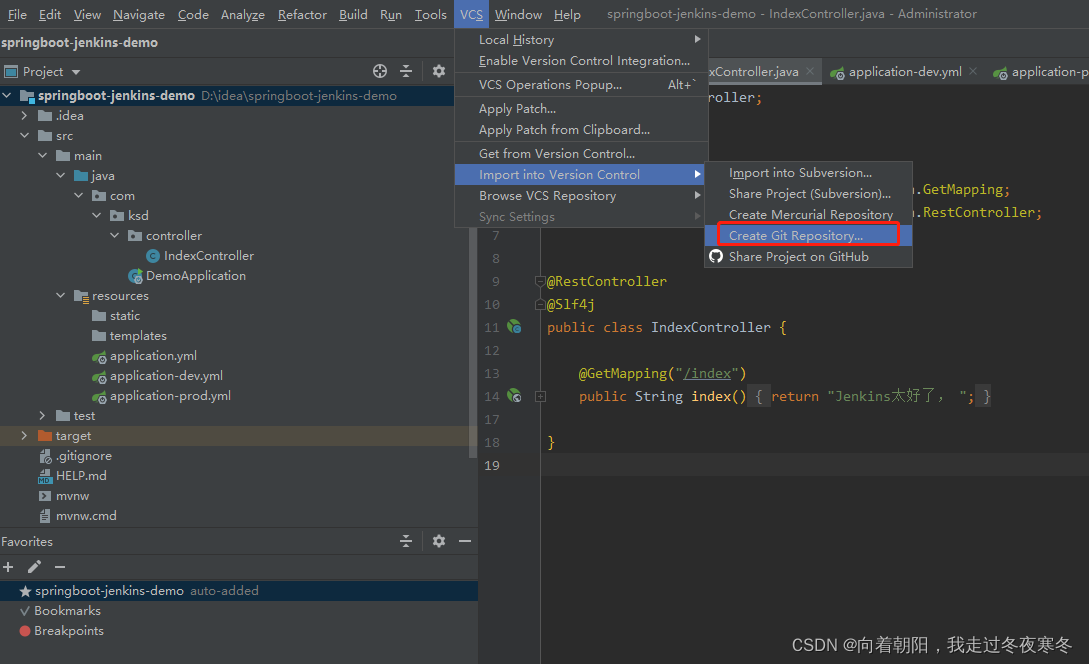This screenshot has width=1089, height=664.
Task: Select application-prod.yml in project tree
Action: pos(170,396)
